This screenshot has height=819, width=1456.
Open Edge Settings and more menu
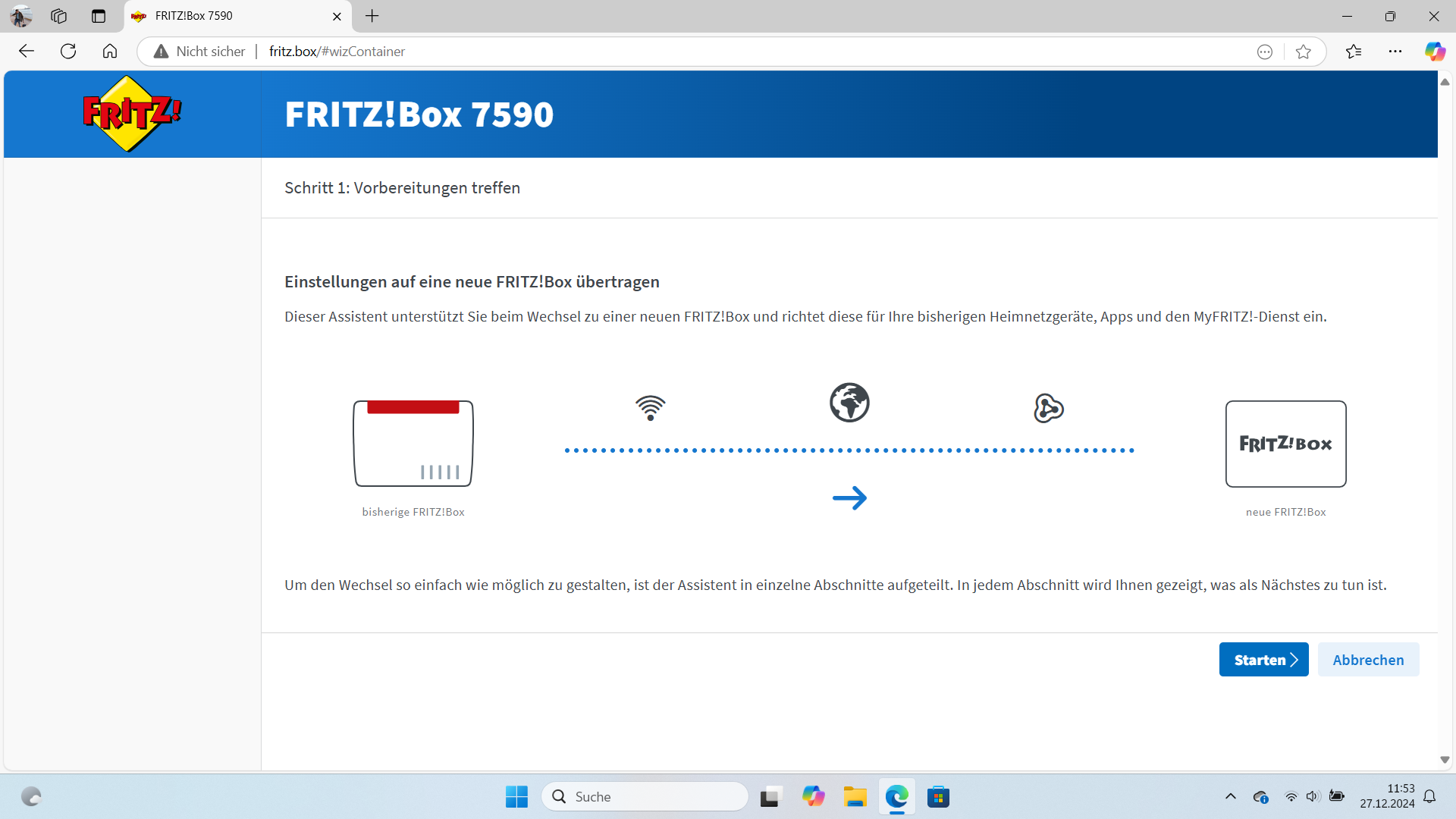pos(1395,52)
